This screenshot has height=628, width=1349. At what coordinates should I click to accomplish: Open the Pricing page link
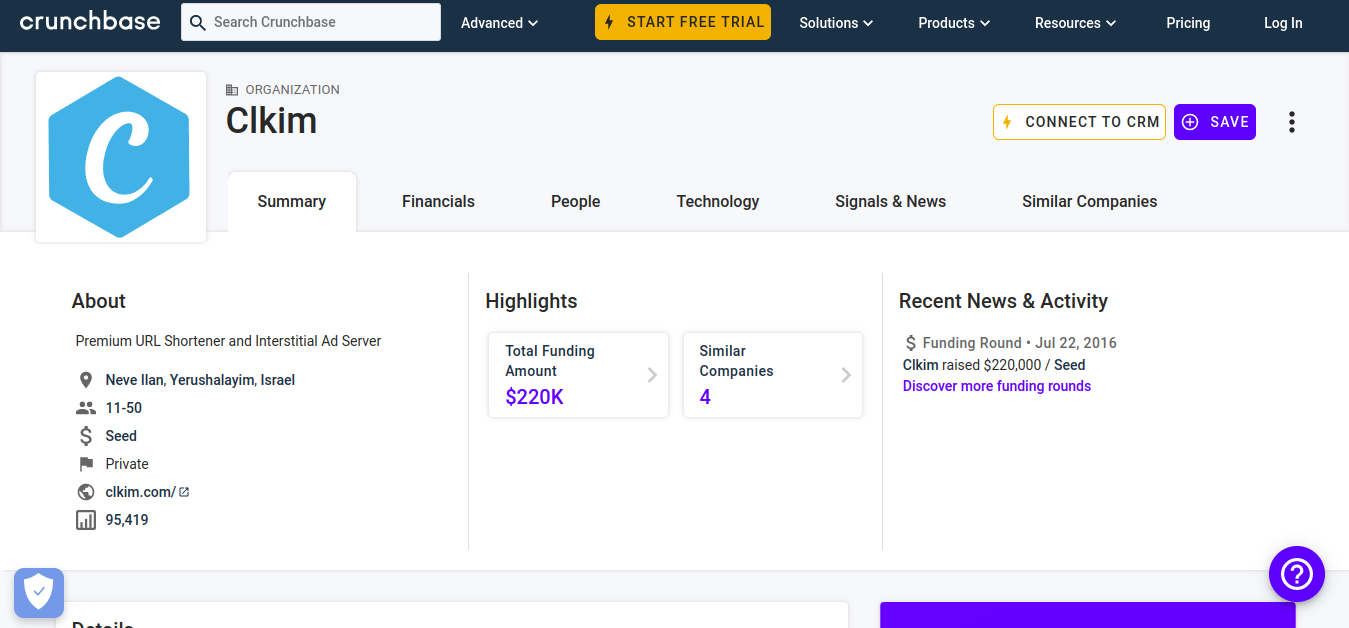coord(1188,23)
